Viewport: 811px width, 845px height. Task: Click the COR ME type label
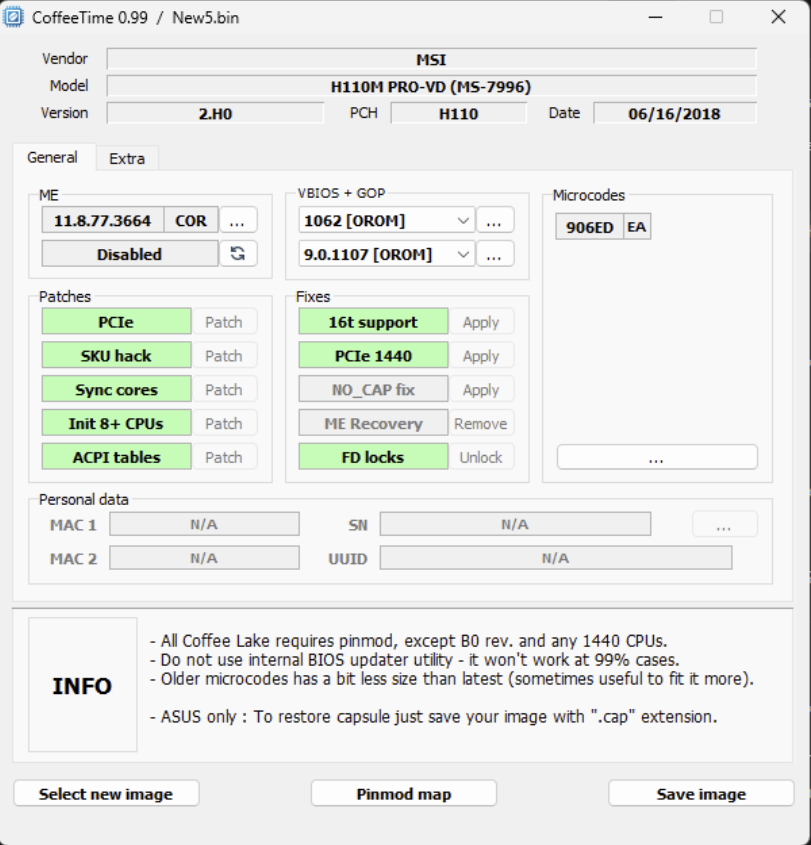click(x=190, y=221)
